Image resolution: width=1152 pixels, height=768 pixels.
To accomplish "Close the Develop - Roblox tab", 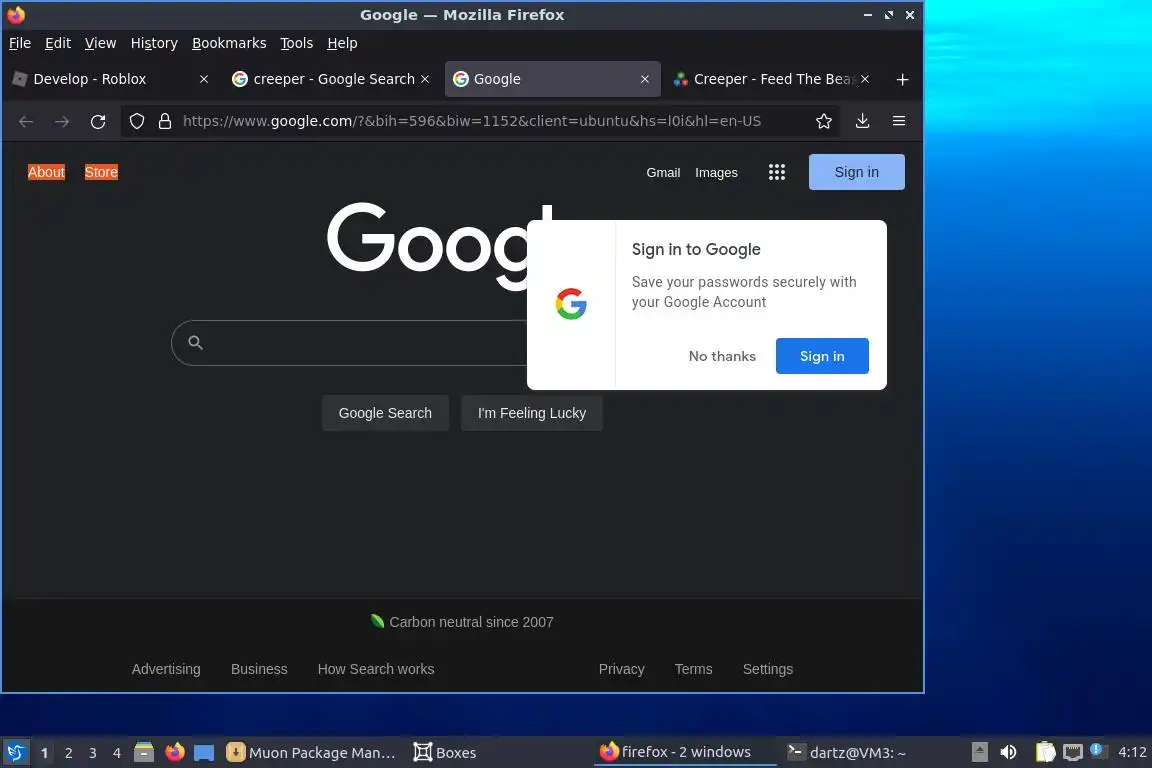I will 204,79.
